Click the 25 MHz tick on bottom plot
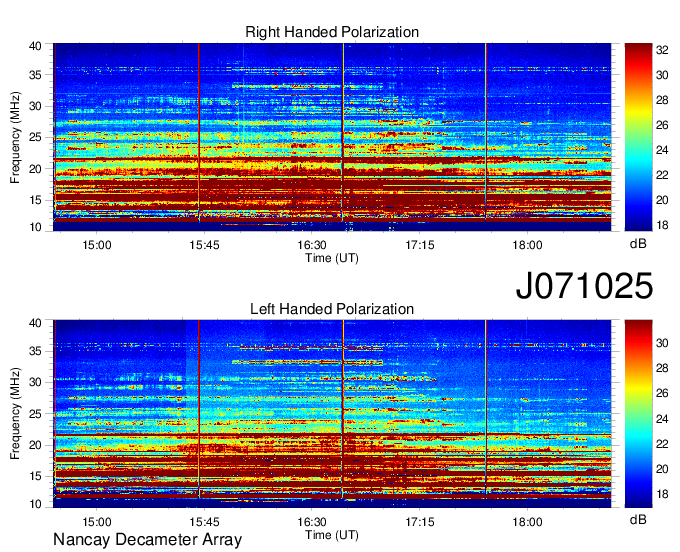Image resolution: width=680 pixels, height=552 pixels. pyautogui.click(x=36, y=414)
